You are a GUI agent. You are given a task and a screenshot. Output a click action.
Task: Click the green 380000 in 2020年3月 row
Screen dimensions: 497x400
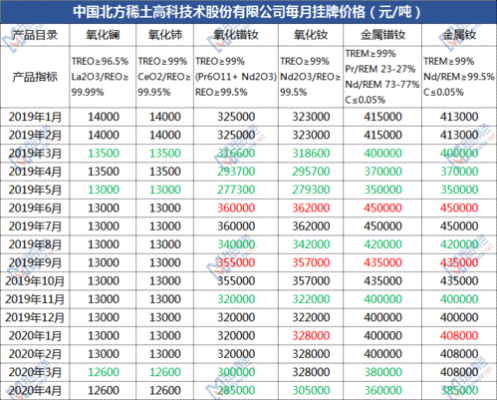tap(383, 372)
